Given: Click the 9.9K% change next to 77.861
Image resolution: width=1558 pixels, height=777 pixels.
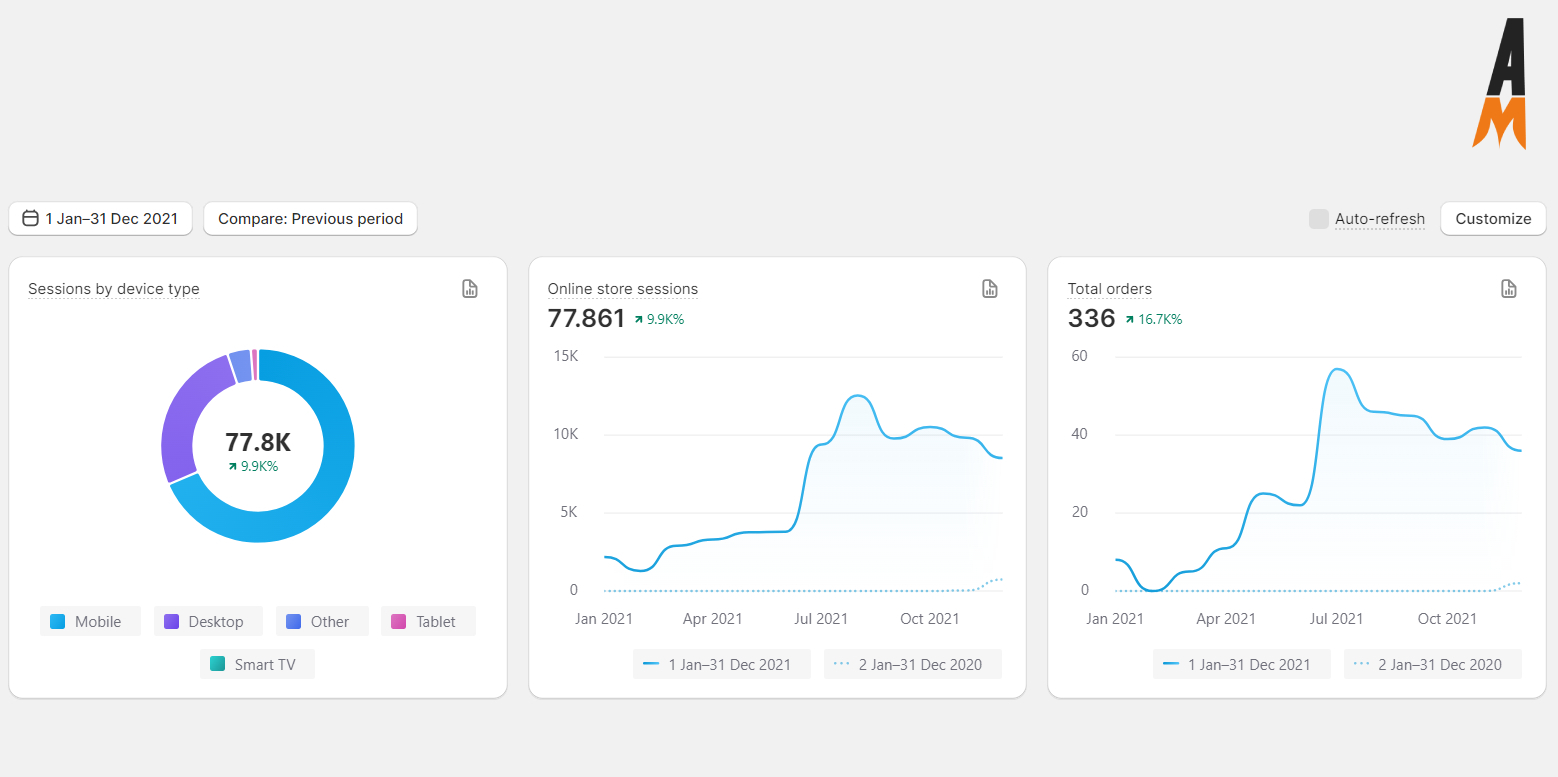Looking at the screenshot, I should [660, 320].
